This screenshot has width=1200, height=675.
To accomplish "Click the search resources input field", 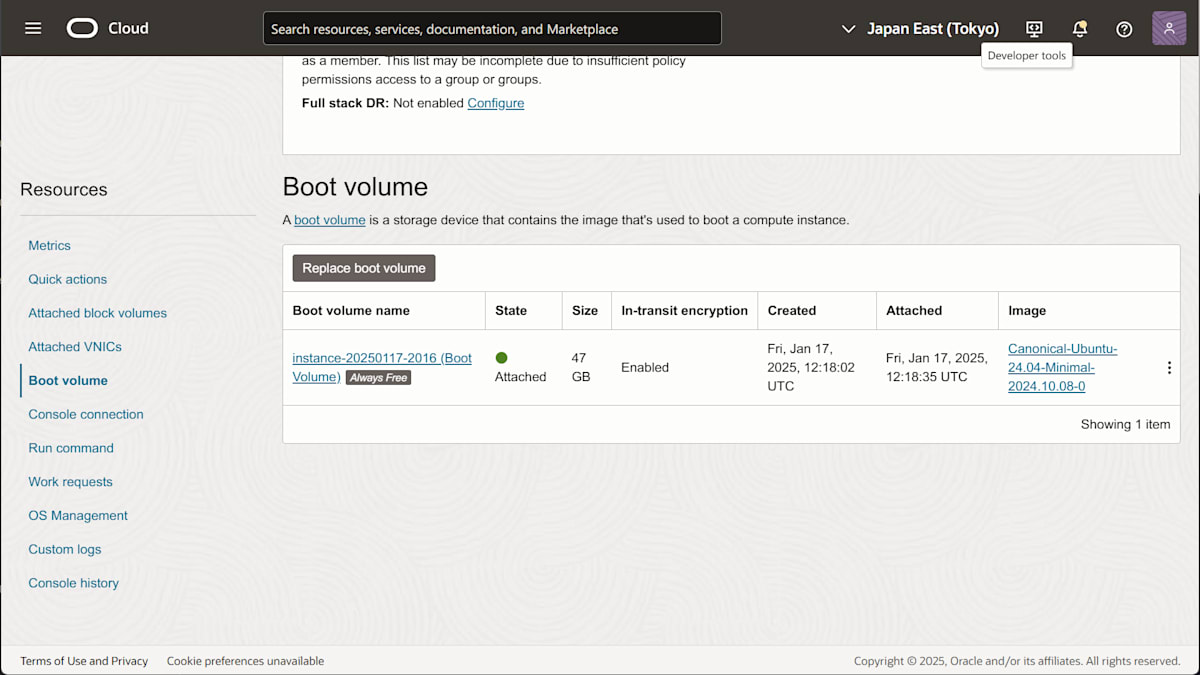I will [492, 29].
